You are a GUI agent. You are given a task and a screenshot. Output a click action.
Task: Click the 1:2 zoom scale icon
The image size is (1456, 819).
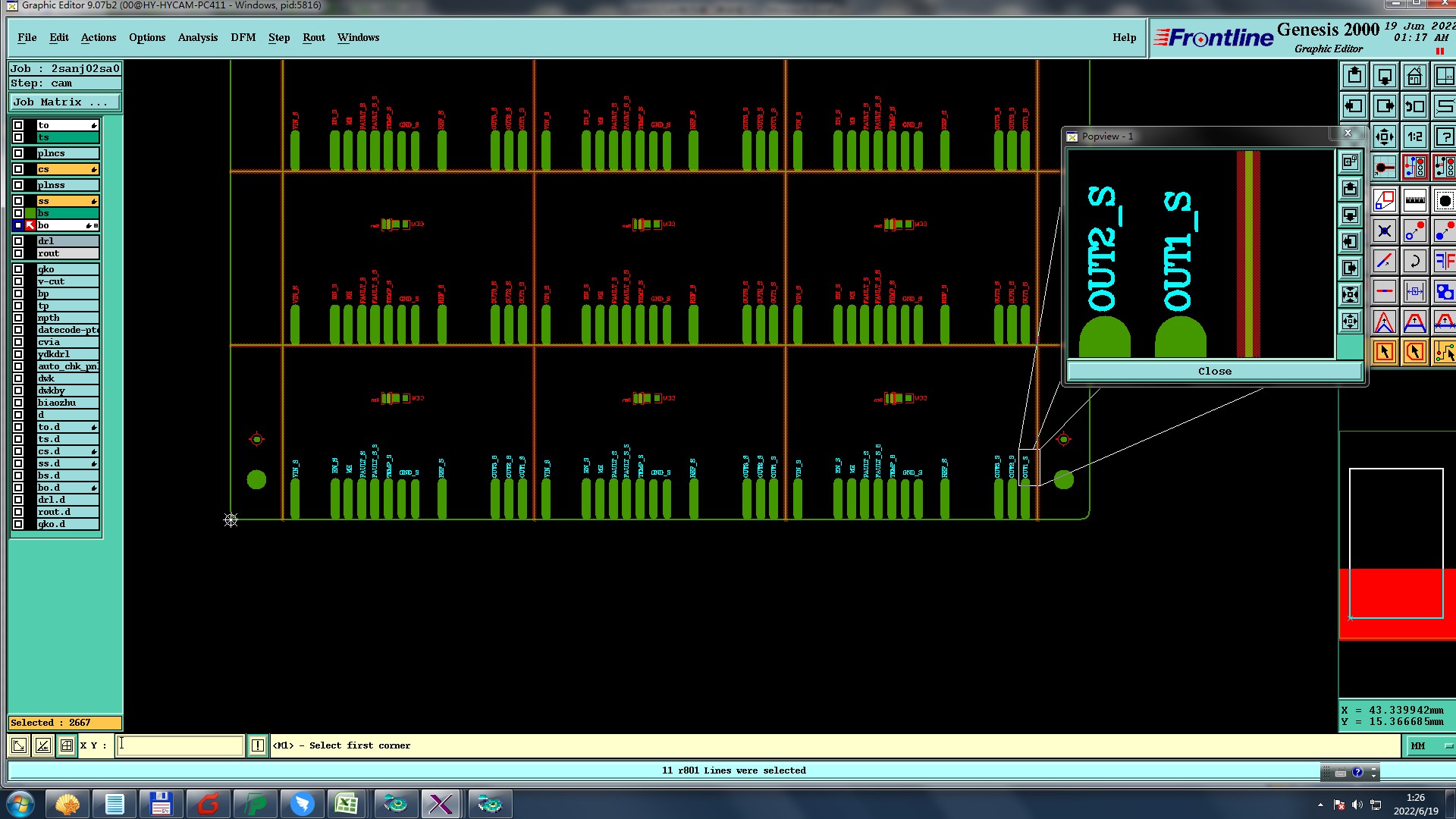click(x=1414, y=137)
